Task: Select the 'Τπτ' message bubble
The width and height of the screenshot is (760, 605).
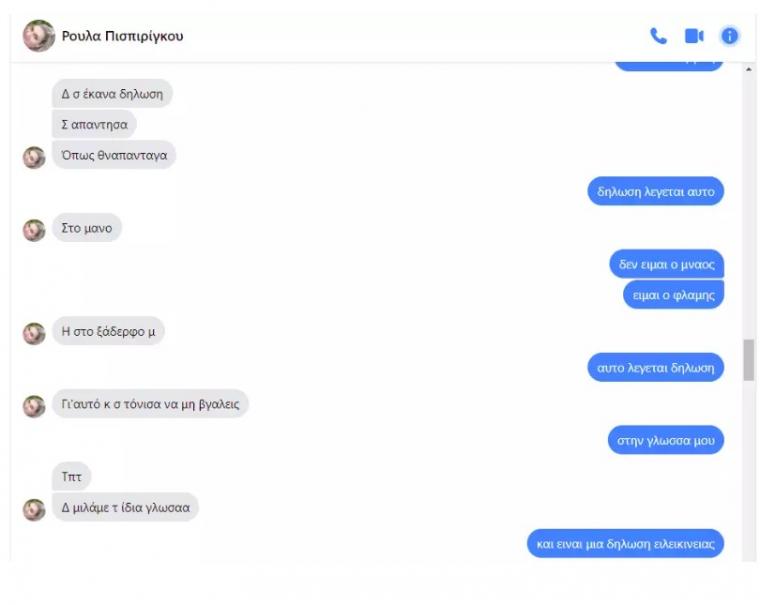Action: [71, 477]
